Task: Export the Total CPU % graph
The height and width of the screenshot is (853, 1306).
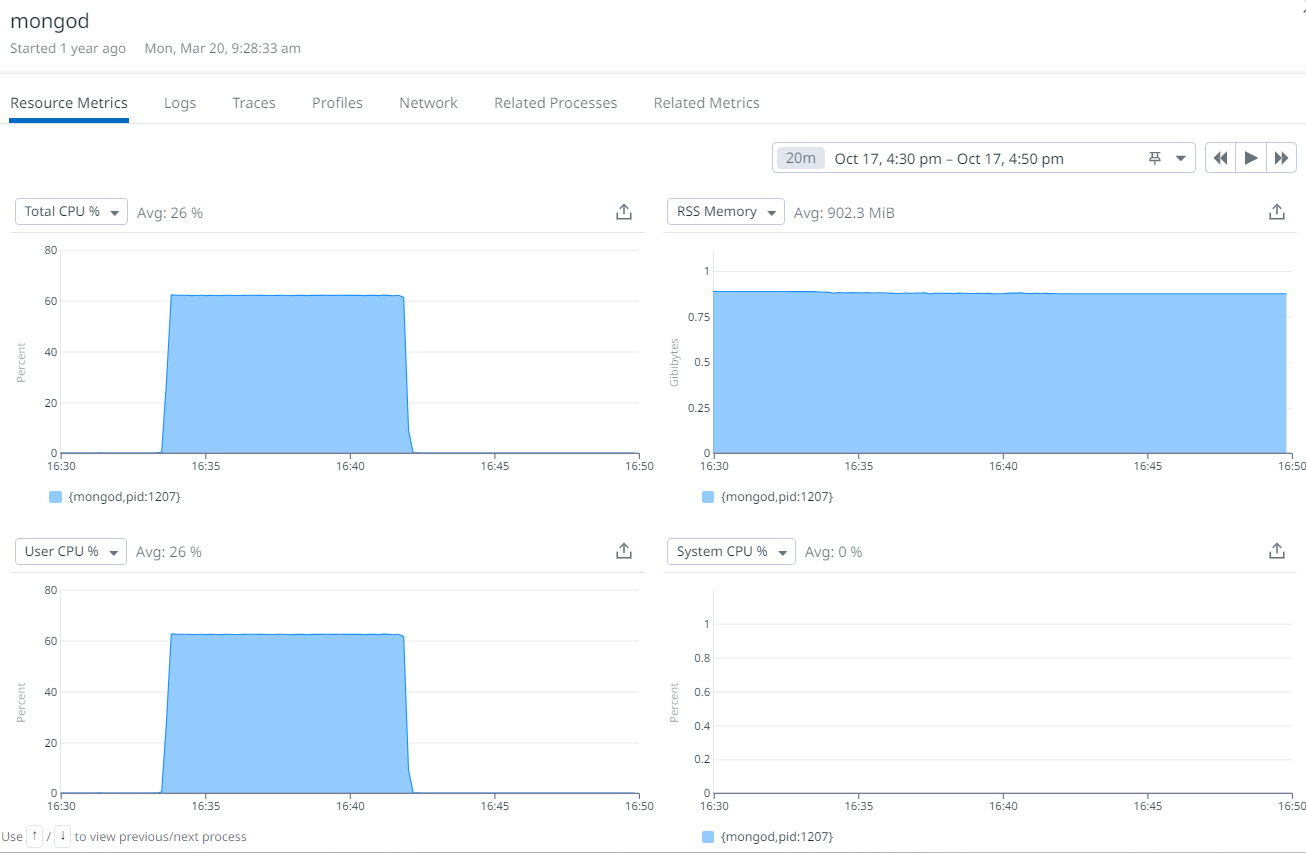Action: pos(623,212)
